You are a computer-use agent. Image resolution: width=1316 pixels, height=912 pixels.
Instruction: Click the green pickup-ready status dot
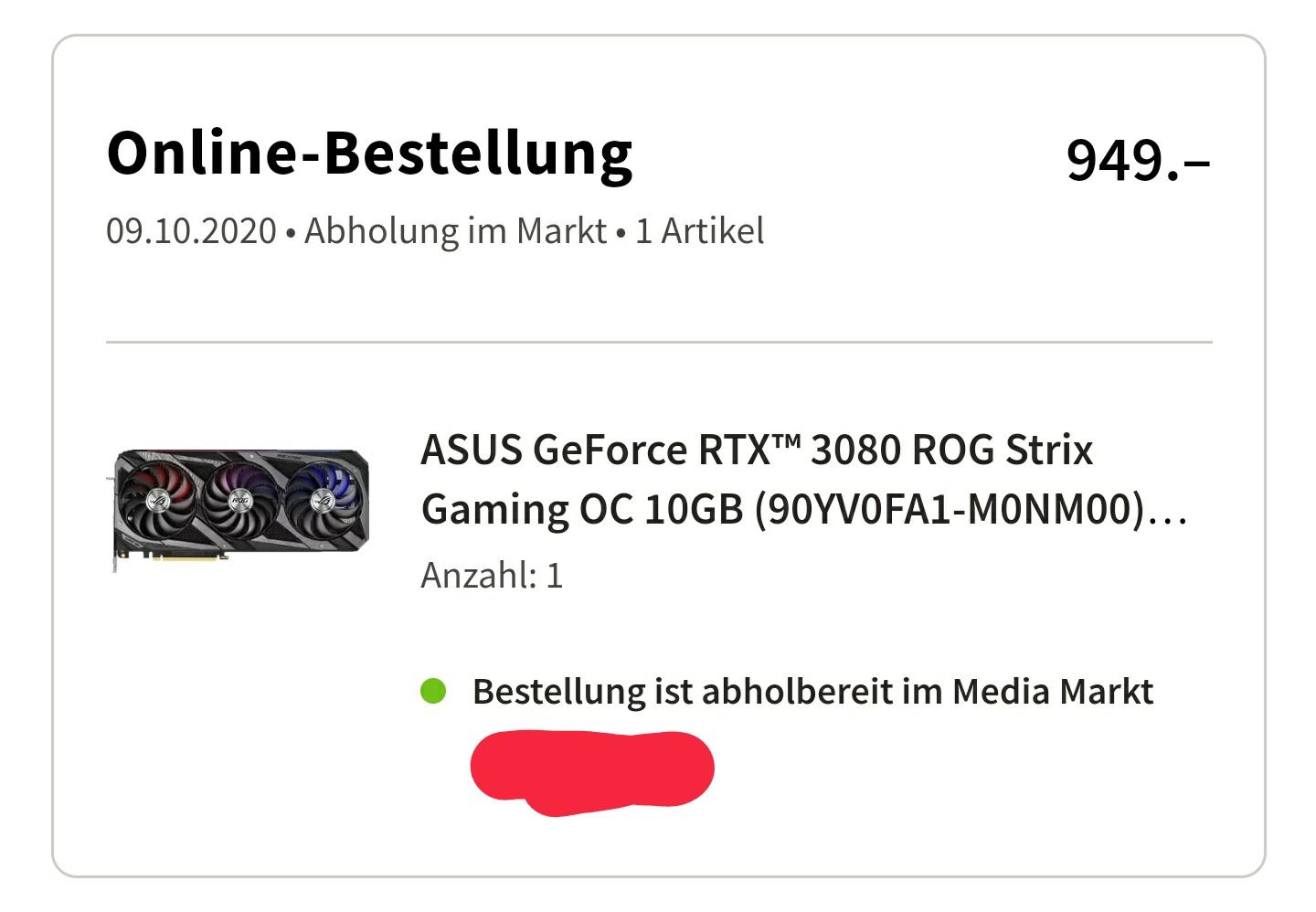pos(433,691)
